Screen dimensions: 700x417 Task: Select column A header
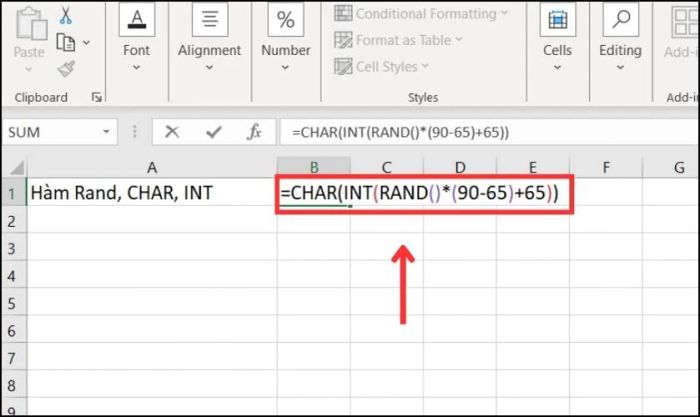[x=152, y=167]
